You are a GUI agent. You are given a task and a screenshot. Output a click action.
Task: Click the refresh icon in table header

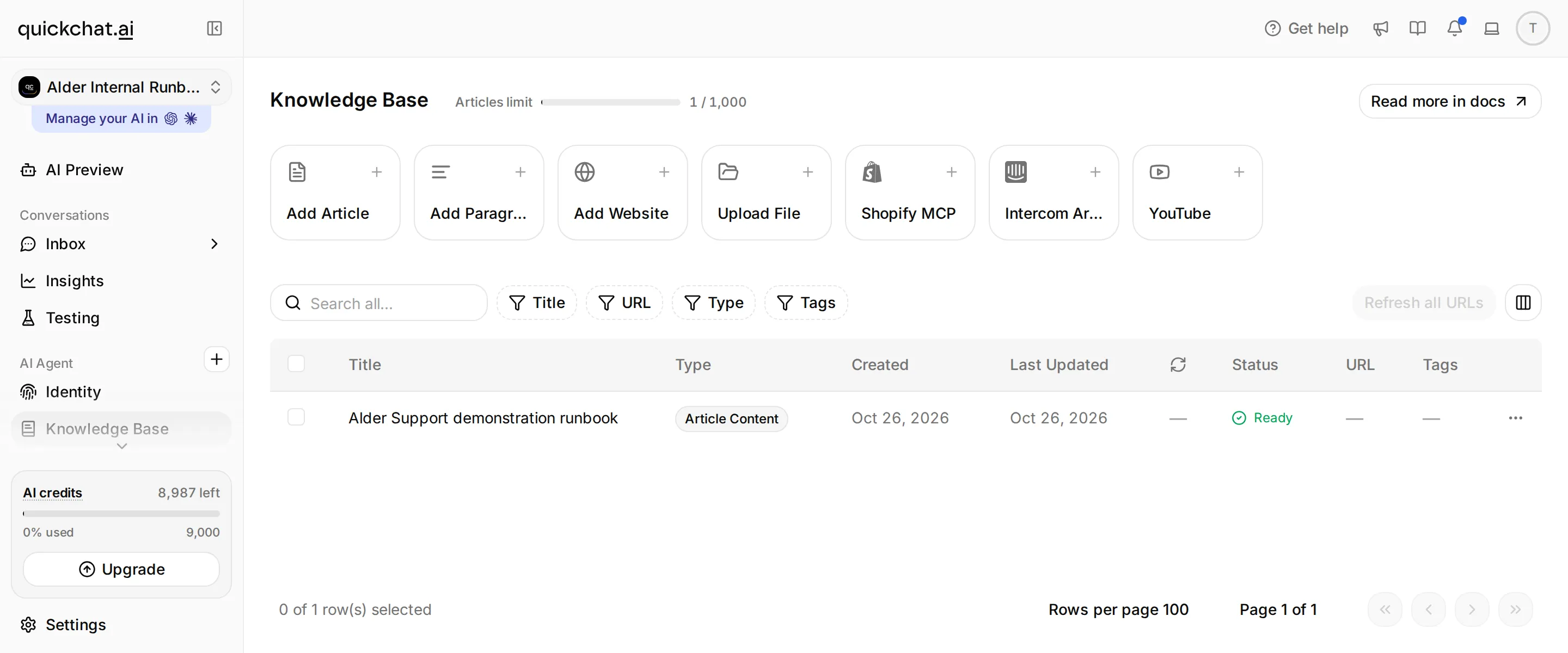point(1178,365)
